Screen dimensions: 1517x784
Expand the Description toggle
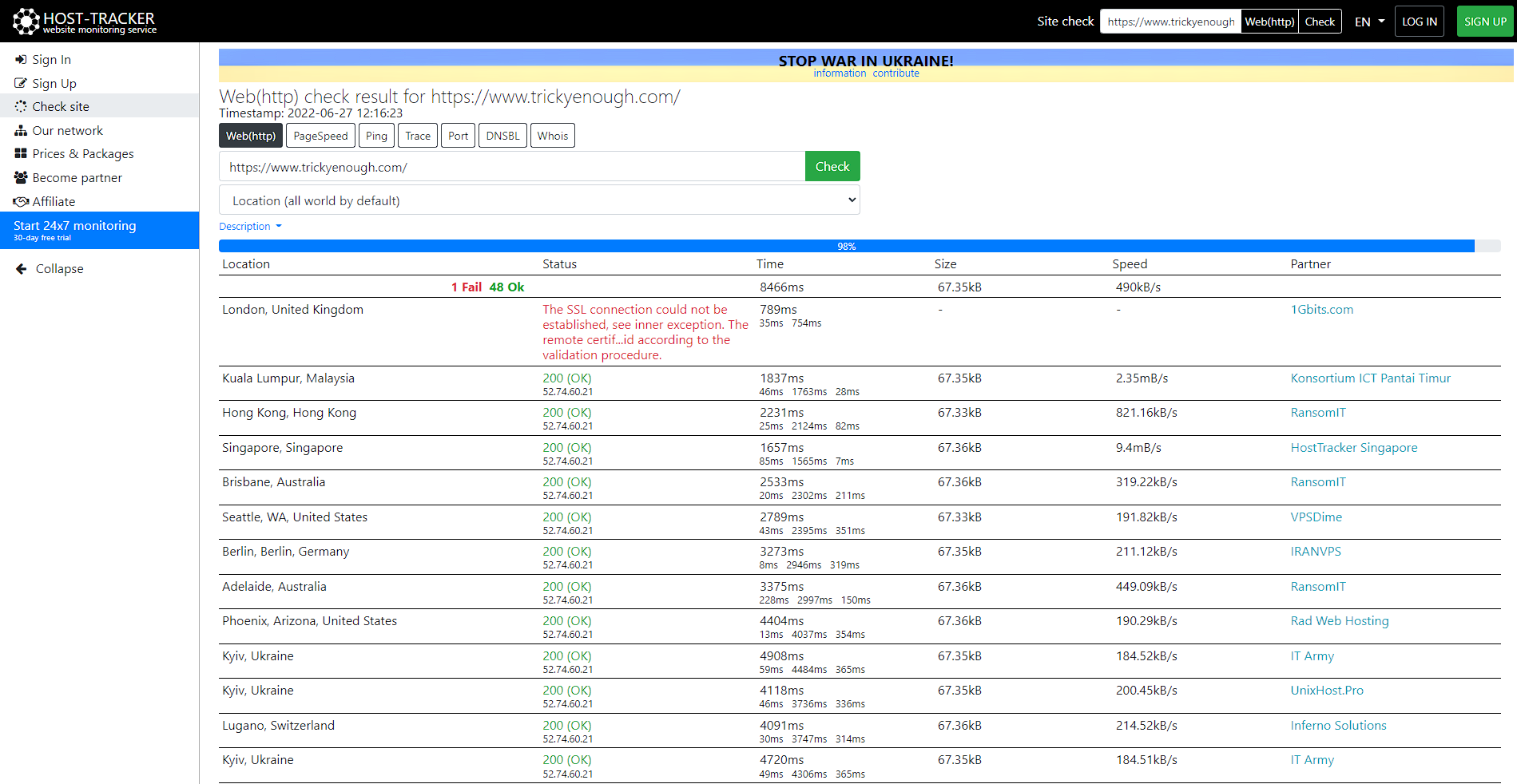(x=250, y=226)
